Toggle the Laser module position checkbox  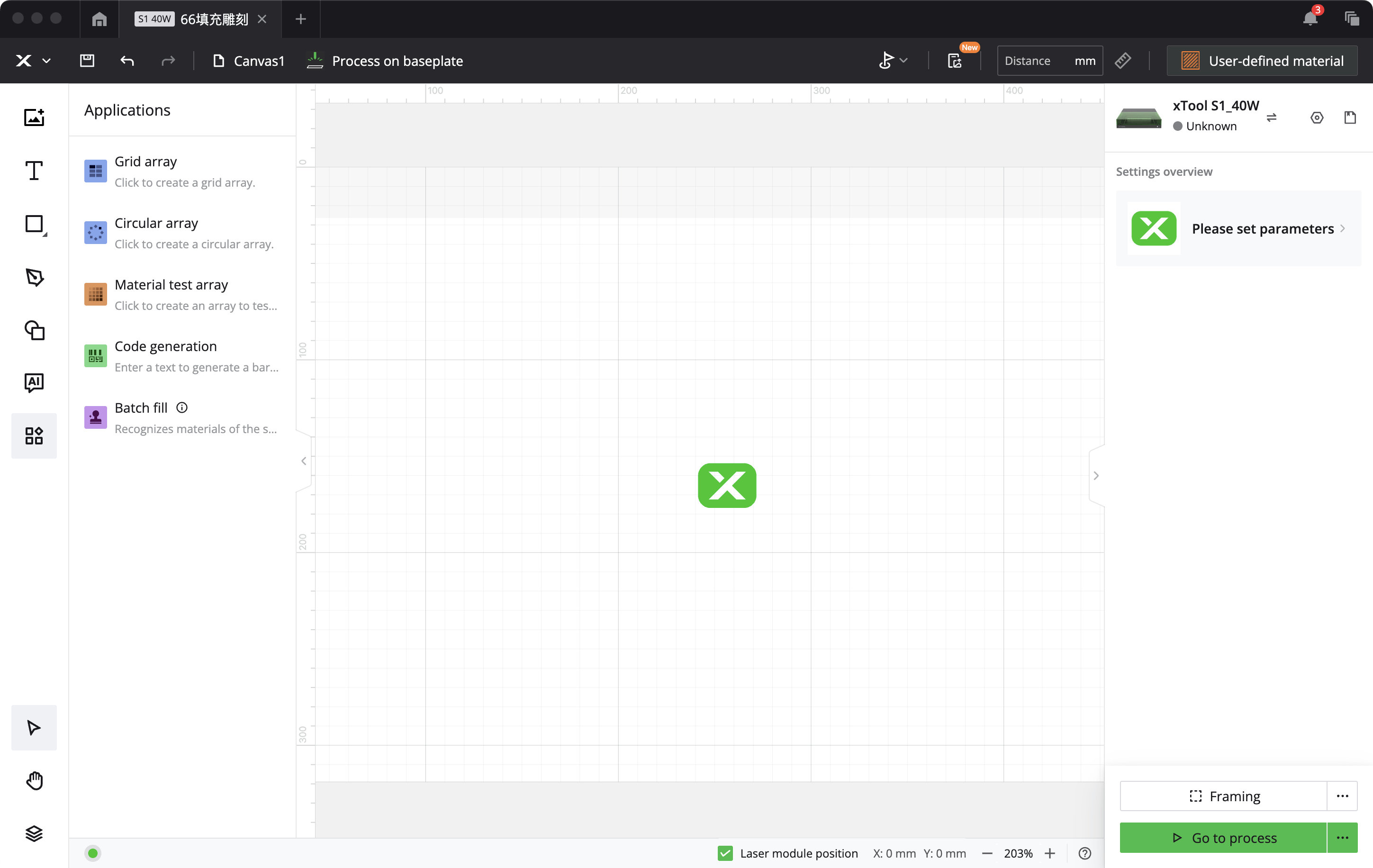click(x=725, y=853)
